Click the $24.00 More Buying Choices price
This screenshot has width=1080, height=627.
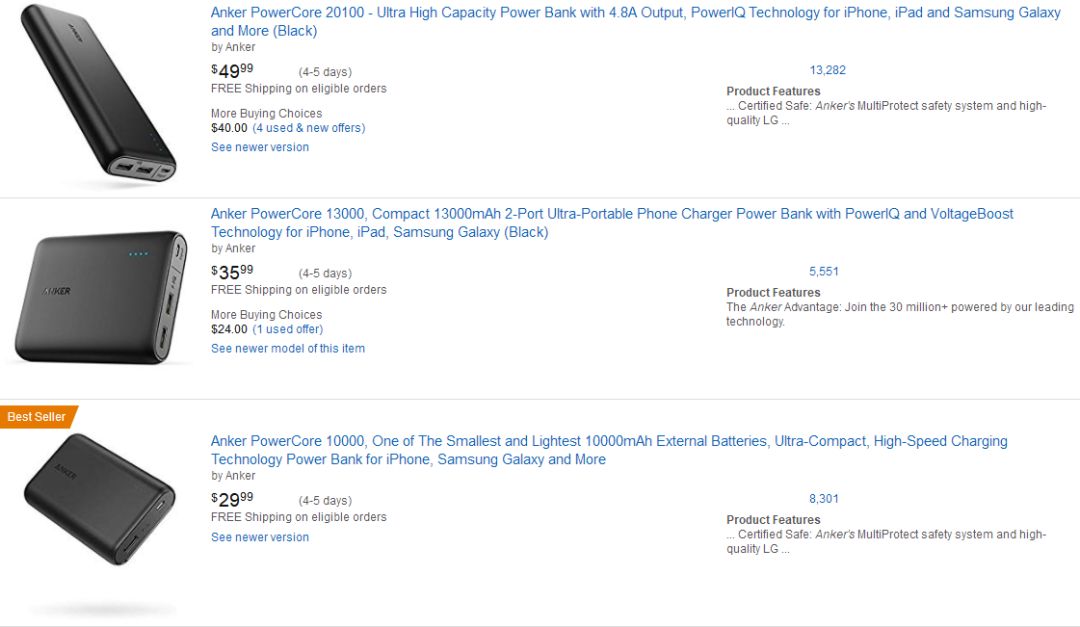click(x=229, y=329)
